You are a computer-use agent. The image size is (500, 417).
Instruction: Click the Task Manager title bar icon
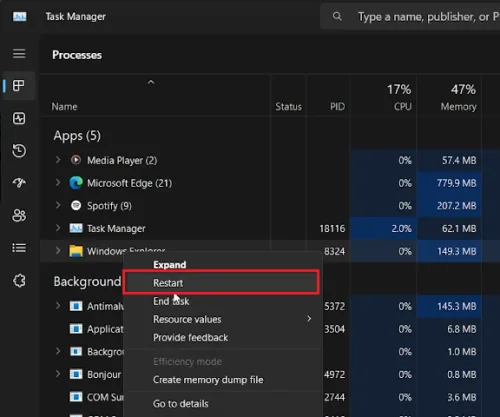pyautogui.click(x=20, y=16)
